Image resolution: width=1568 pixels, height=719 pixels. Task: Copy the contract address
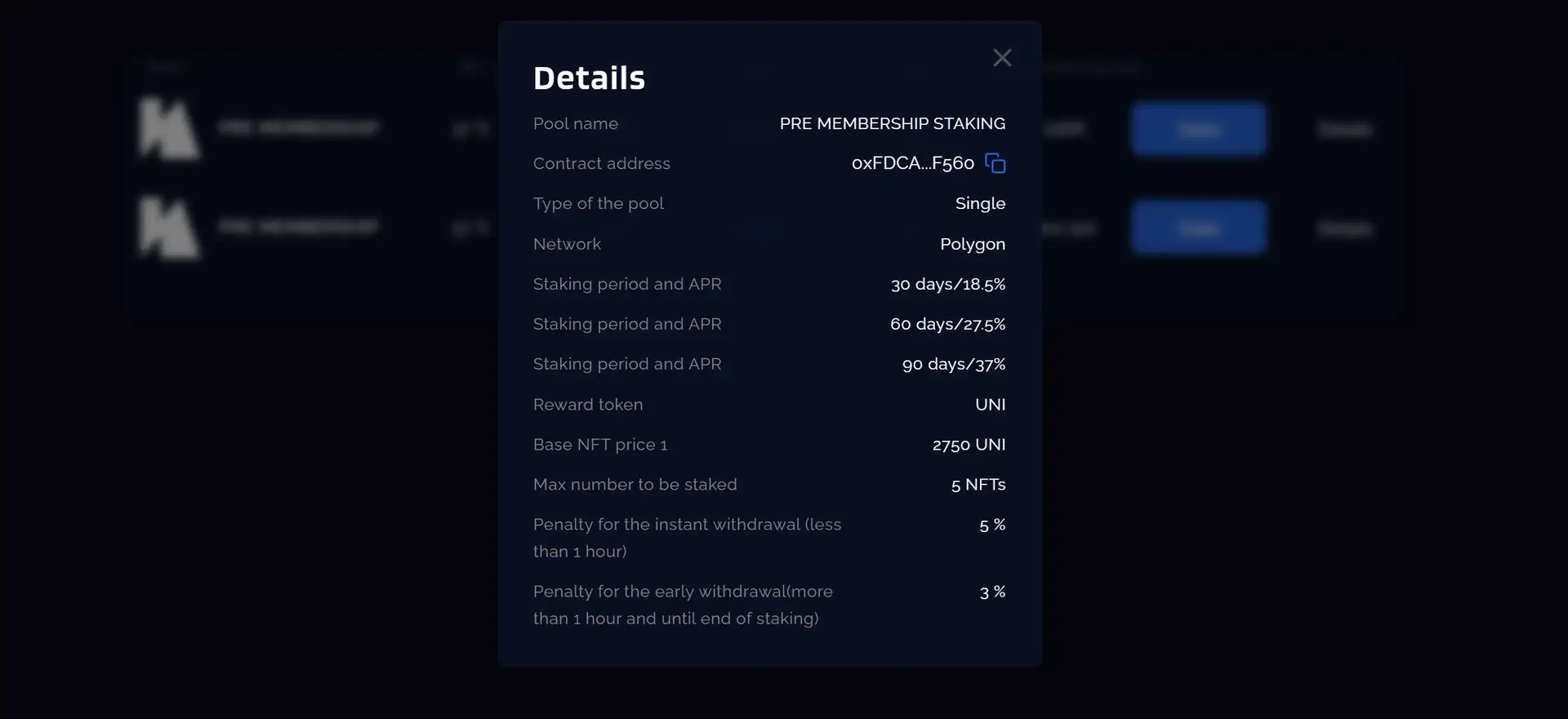[995, 163]
